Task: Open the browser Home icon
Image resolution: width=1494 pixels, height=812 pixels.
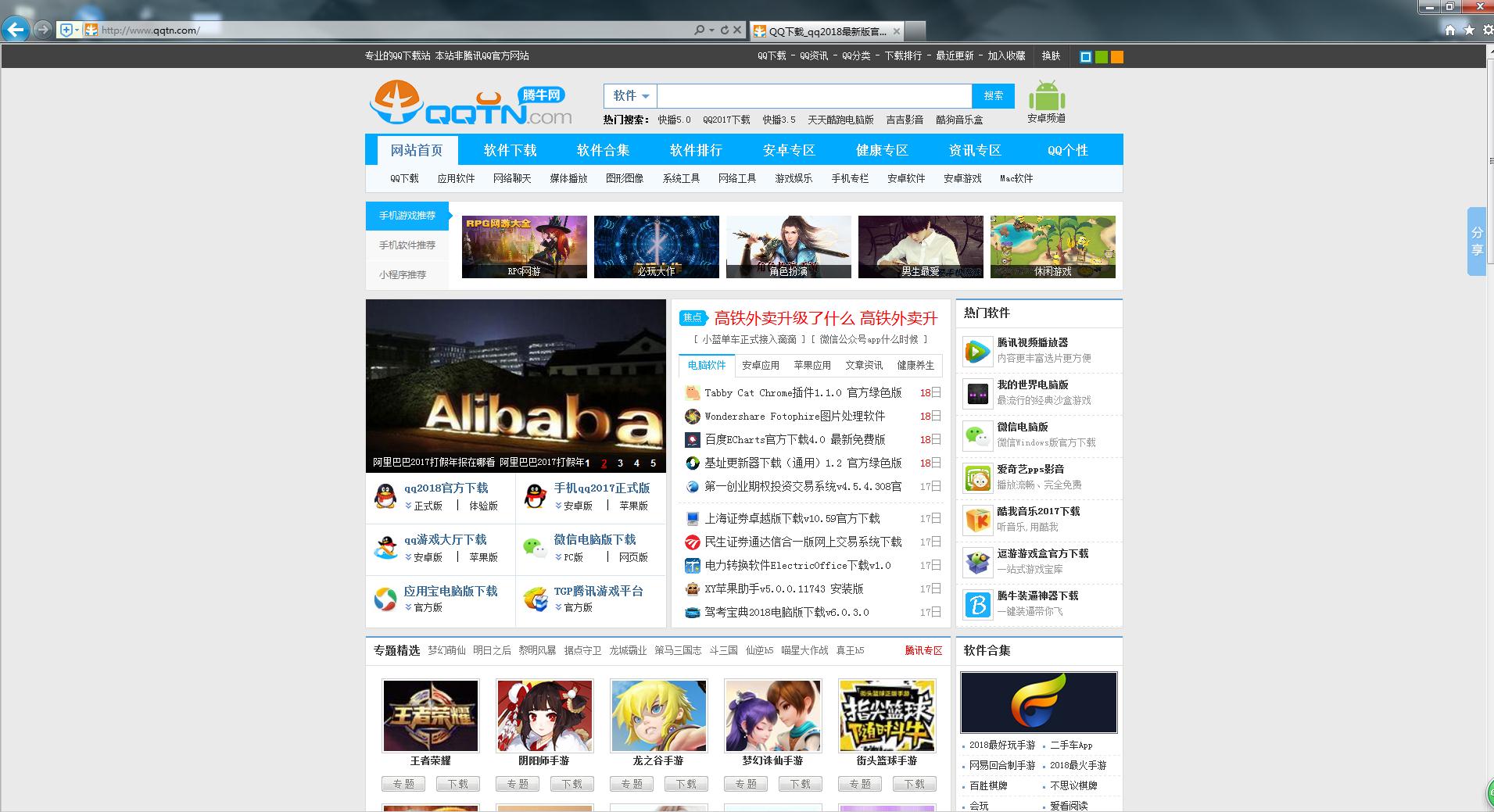Action: click(1449, 30)
